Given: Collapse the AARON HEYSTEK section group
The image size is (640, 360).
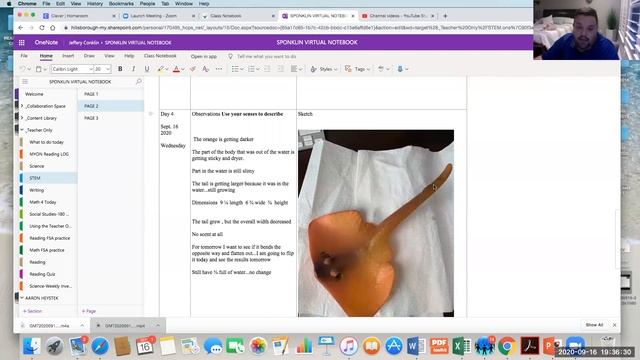Looking at the screenshot, I should pos(22,298).
